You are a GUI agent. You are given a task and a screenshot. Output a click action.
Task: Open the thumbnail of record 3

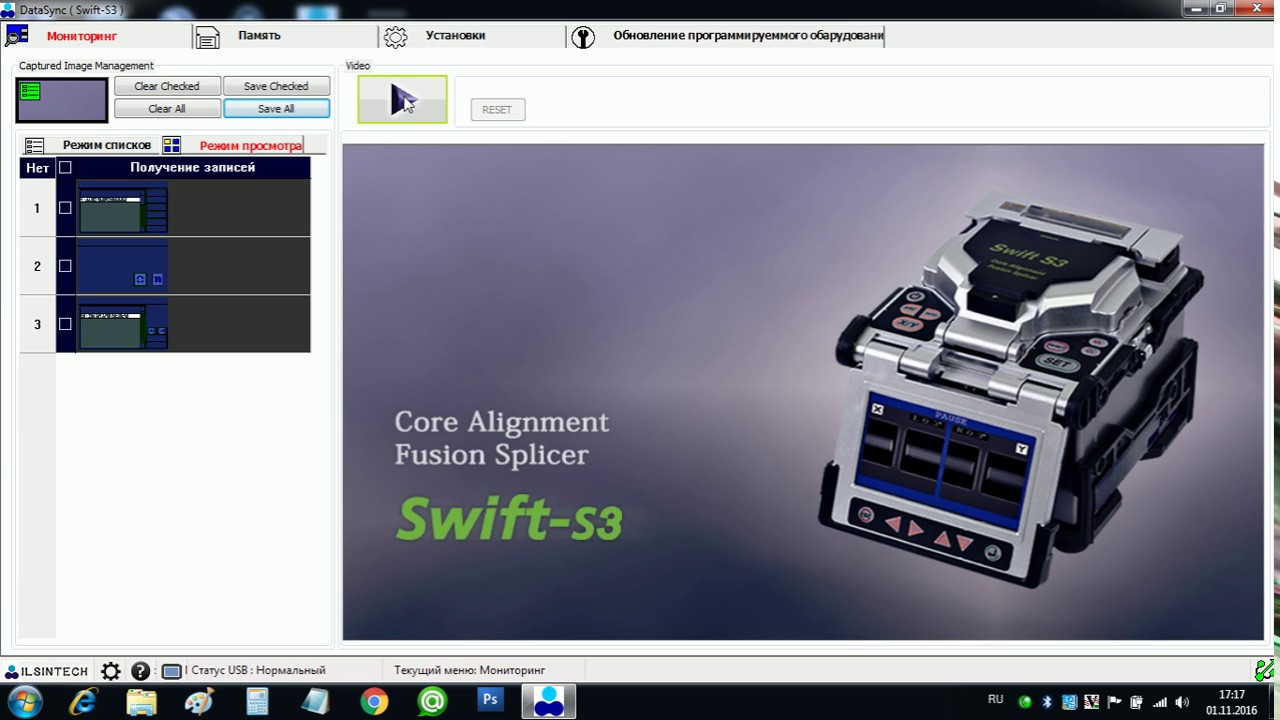click(x=122, y=324)
